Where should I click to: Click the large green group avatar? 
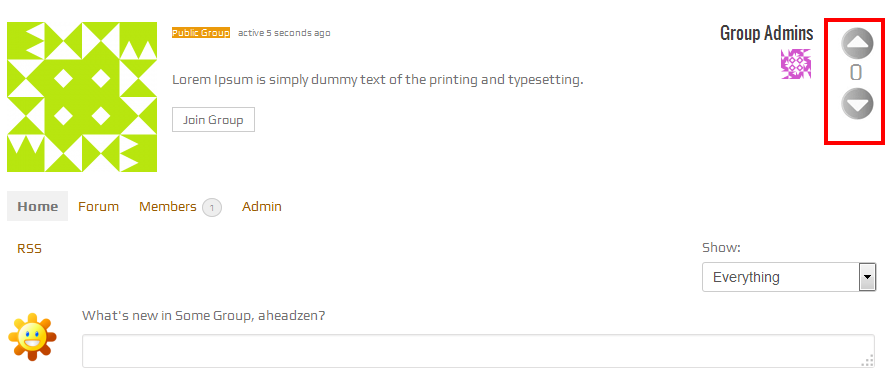click(82, 97)
